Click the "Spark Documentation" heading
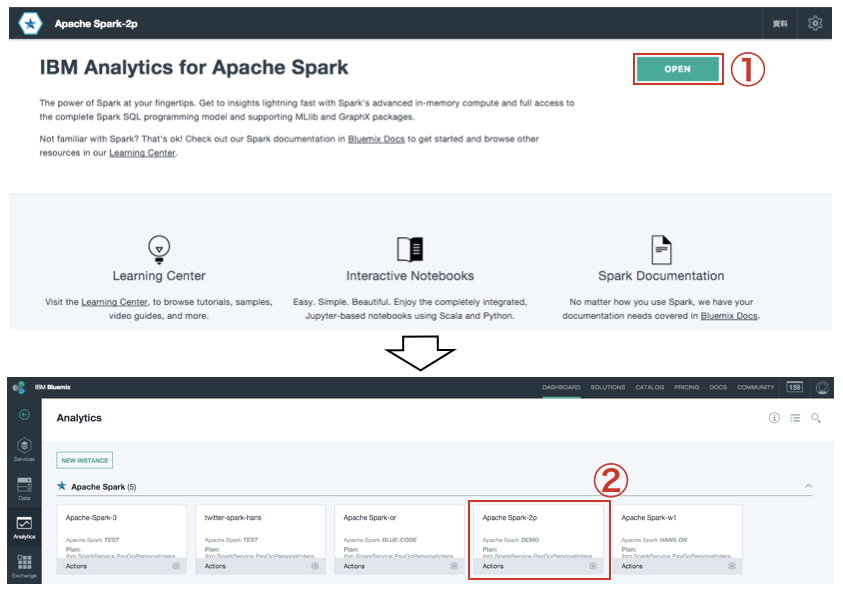This screenshot has width=843, height=592. [x=661, y=276]
